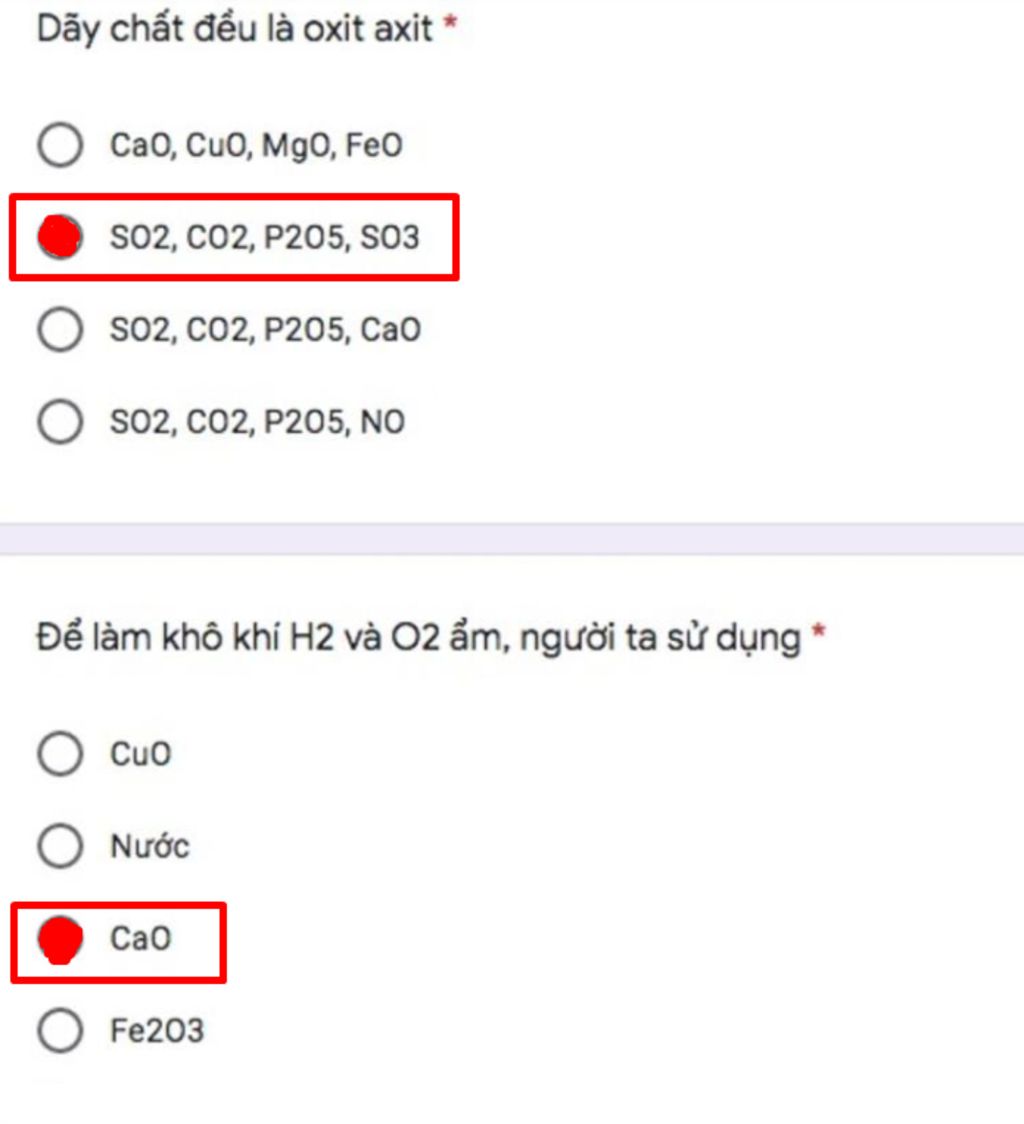Click the answer text 'SO2, CO2, P2O5, SO3'
1024x1124 pixels.
(265, 238)
